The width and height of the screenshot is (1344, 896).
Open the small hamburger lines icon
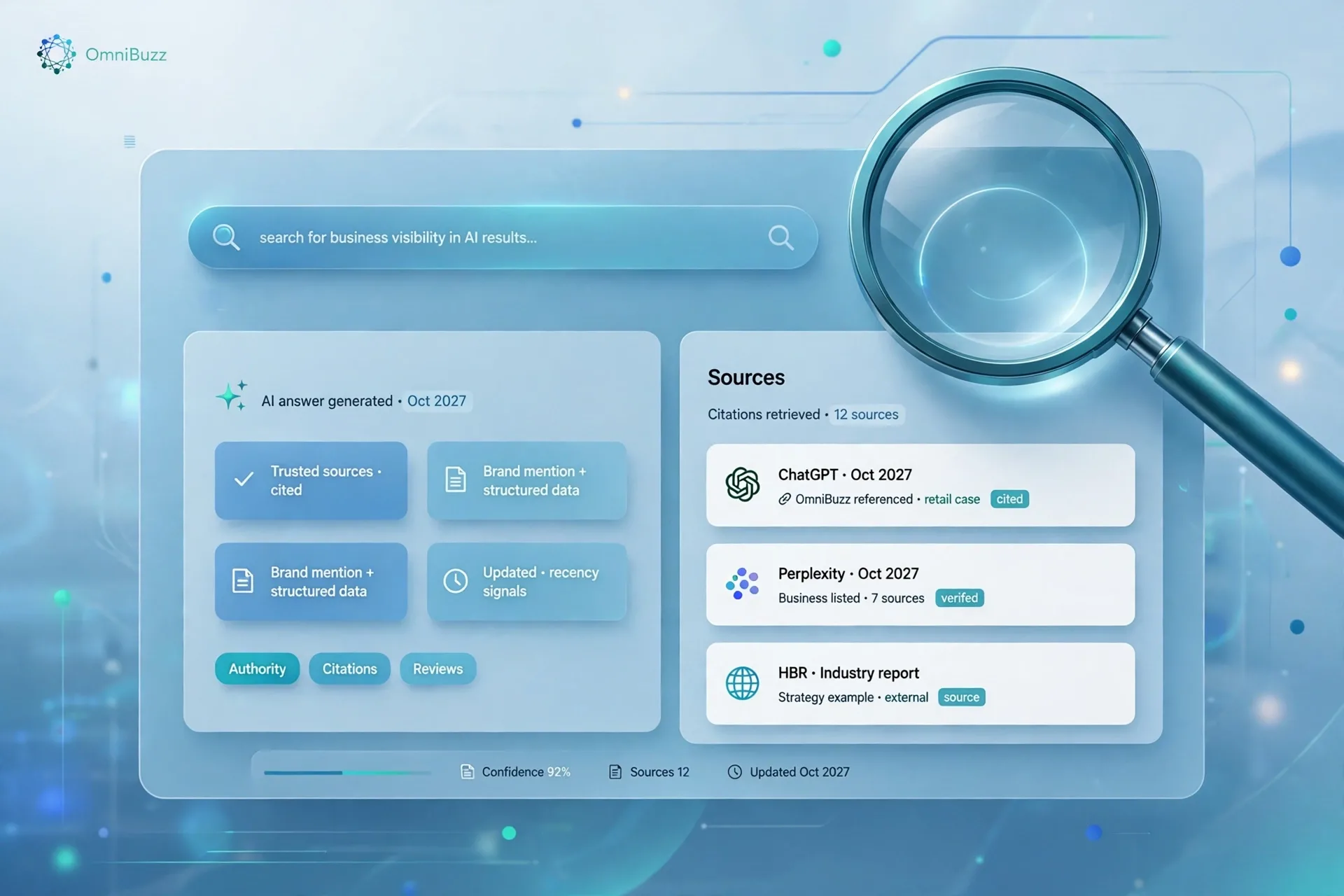(x=129, y=141)
